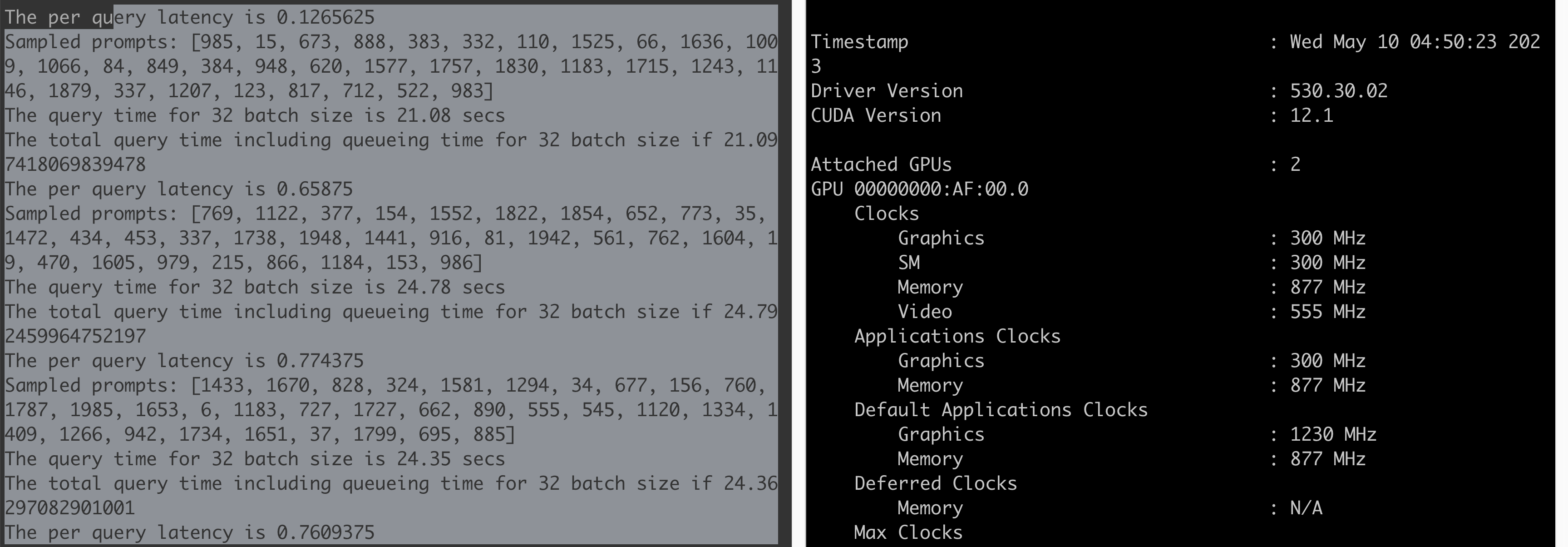Click the 'GPU 00000000:AF:00.0' line
This screenshot has width=1568, height=547.
coord(919,189)
